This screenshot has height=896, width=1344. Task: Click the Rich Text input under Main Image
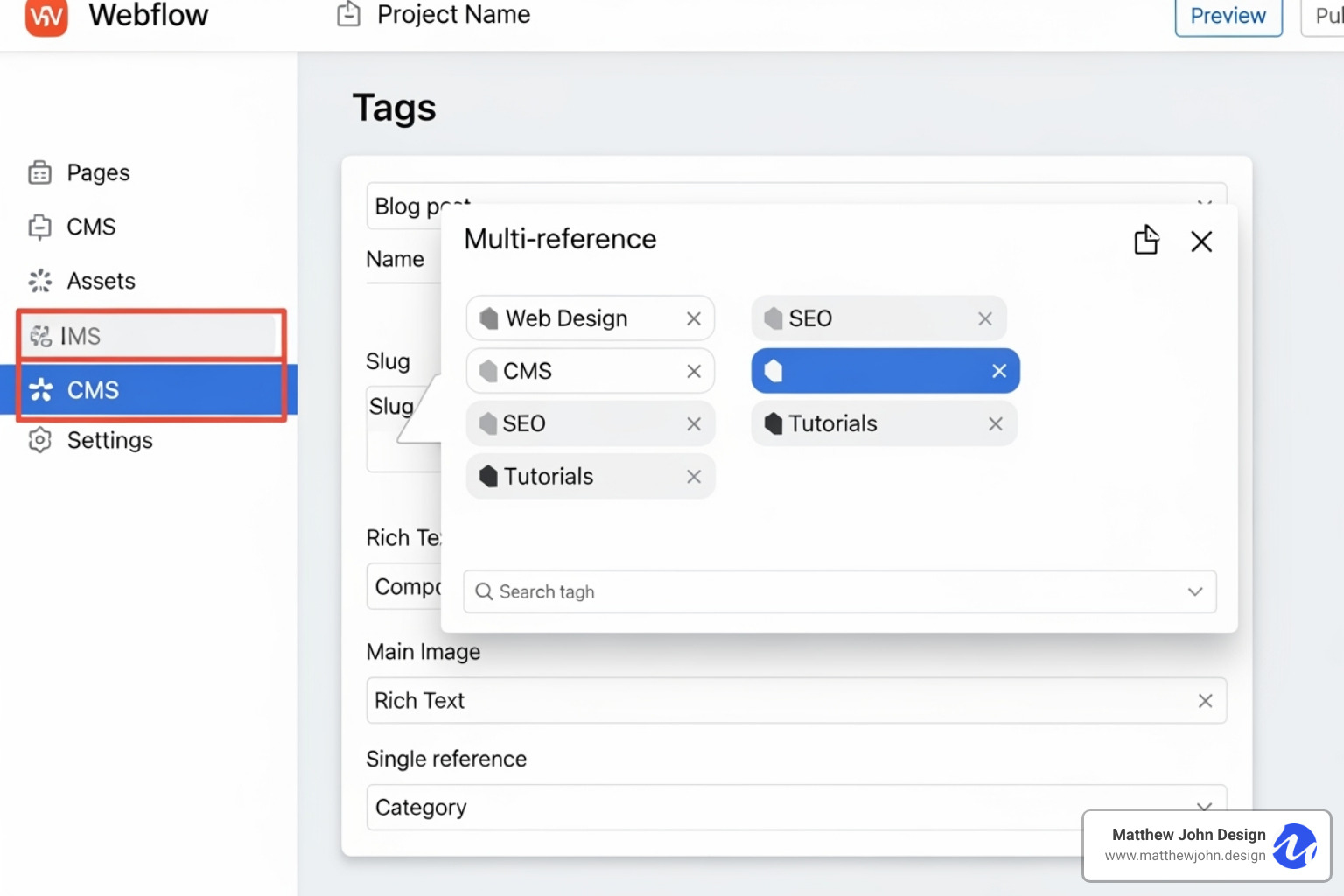click(796, 701)
